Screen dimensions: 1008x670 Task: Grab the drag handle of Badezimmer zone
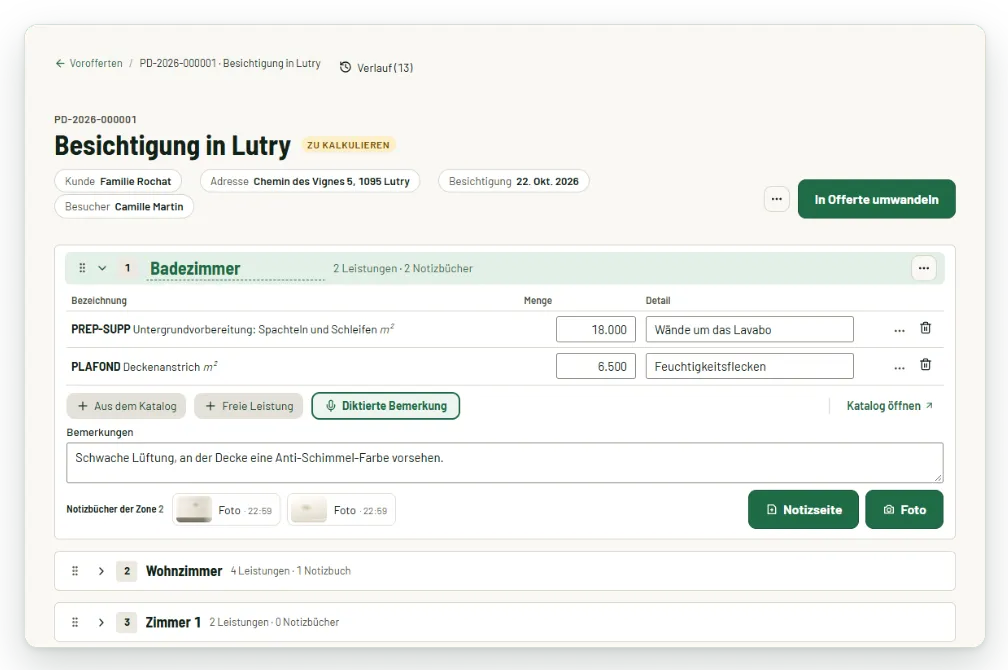(82, 268)
